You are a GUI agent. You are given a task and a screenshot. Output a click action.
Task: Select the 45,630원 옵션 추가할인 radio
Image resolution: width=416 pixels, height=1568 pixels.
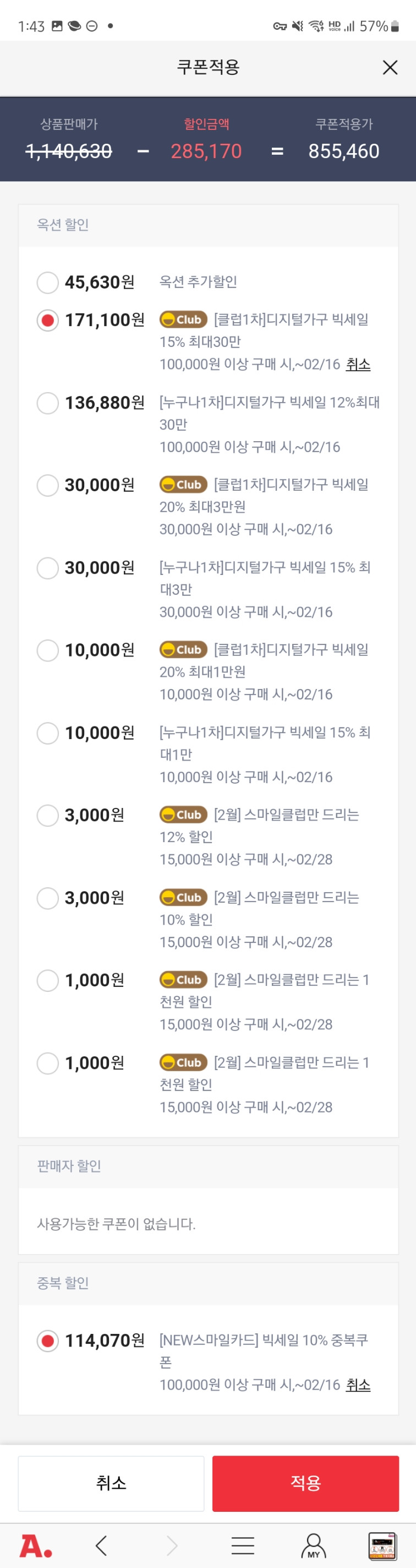[x=47, y=283]
